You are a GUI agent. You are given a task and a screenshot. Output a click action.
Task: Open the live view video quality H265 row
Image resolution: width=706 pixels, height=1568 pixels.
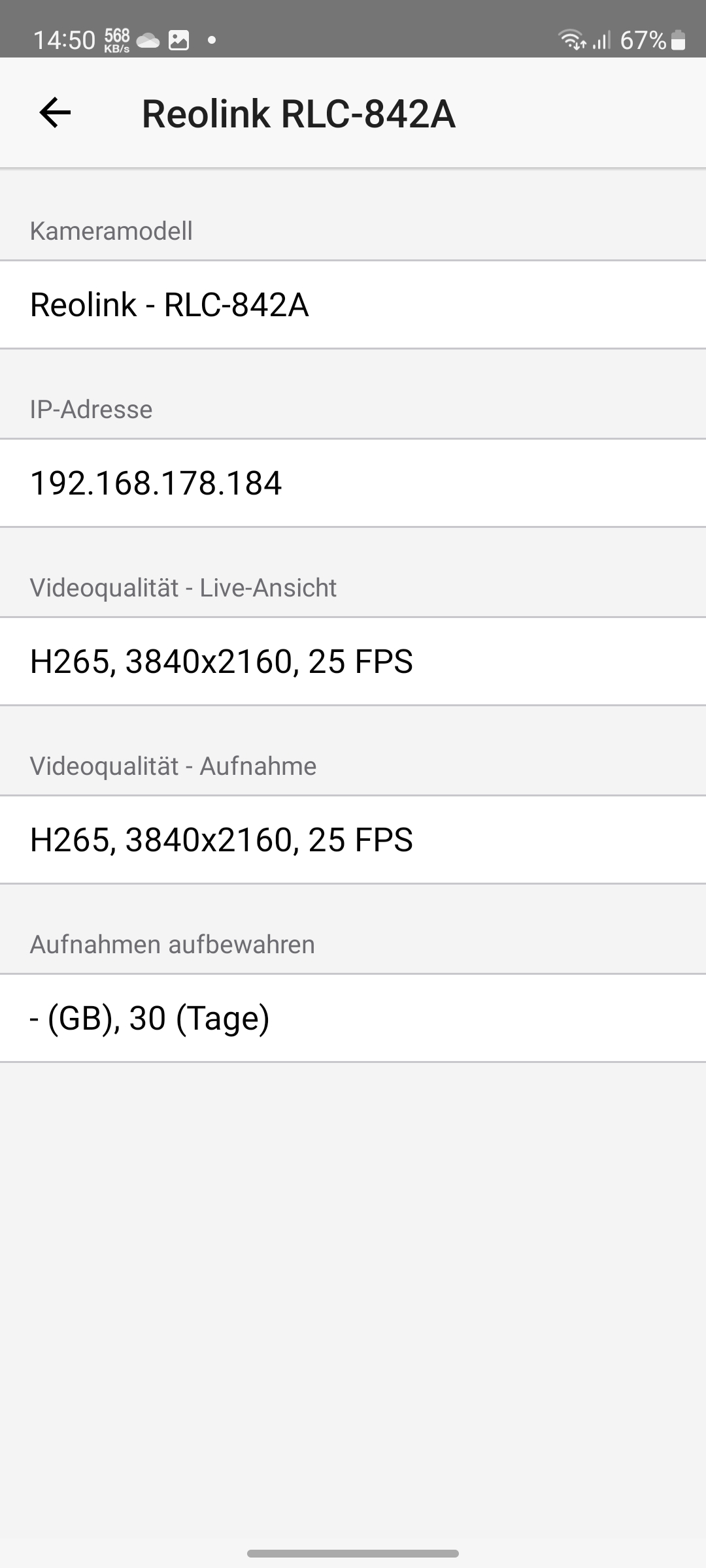point(353,661)
